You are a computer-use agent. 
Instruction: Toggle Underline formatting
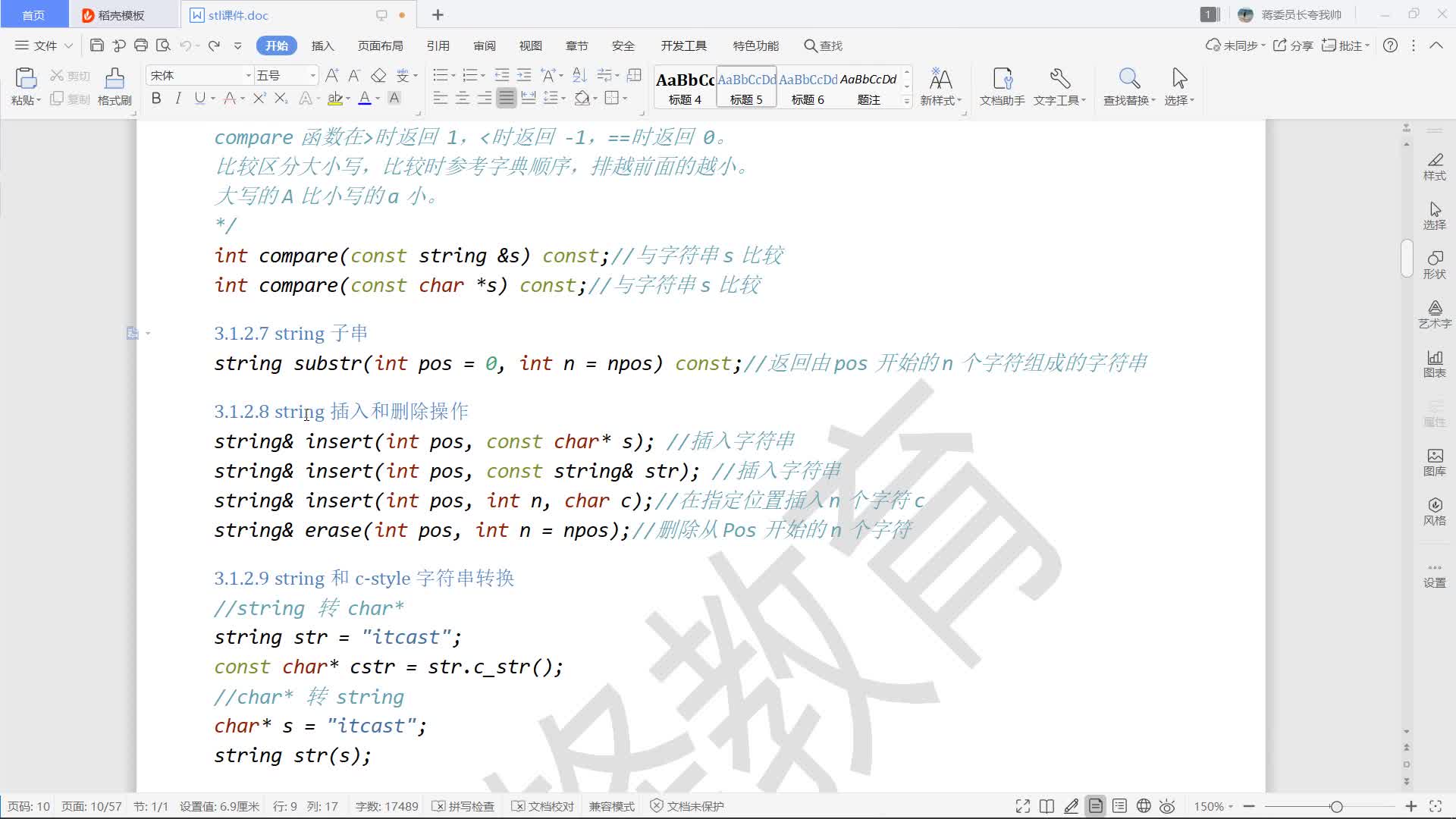coord(199,98)
